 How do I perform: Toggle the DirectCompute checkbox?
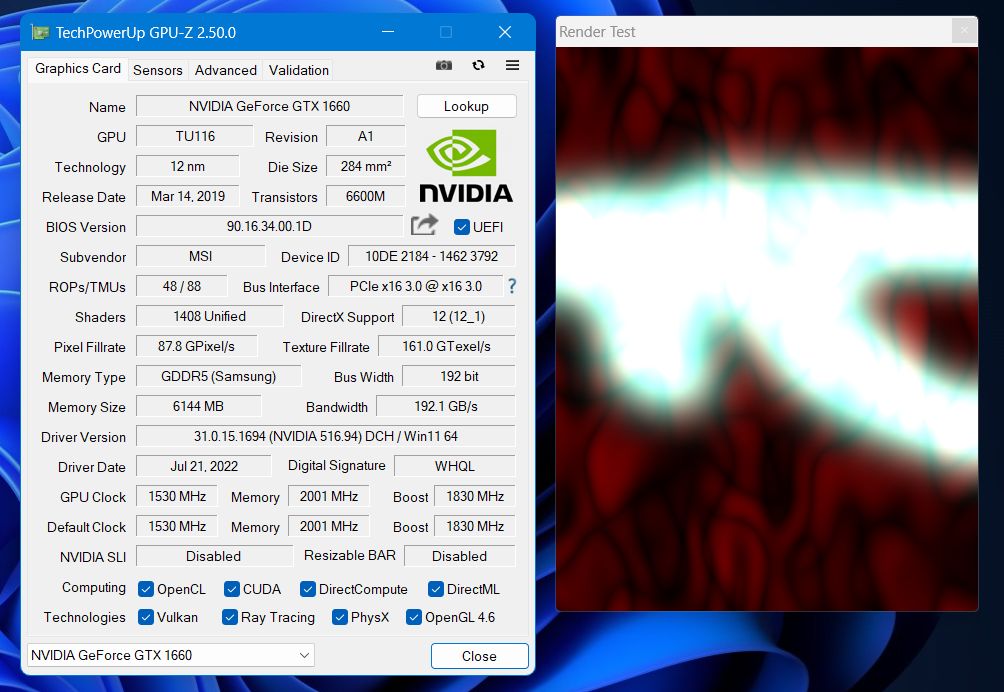[x=308, y=589]
